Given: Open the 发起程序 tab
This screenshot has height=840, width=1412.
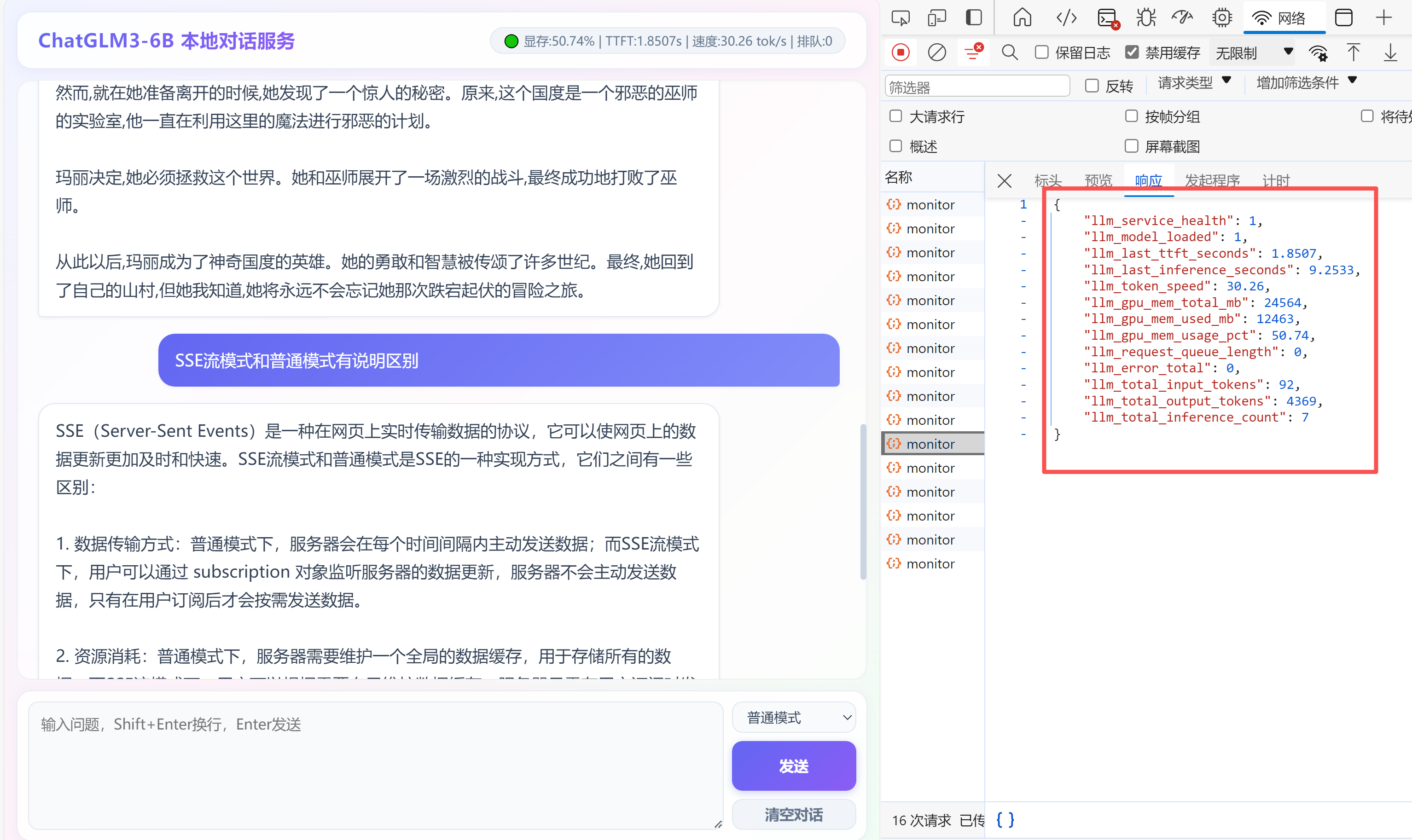Looking at the screenshot, I should pos(1212,181).
